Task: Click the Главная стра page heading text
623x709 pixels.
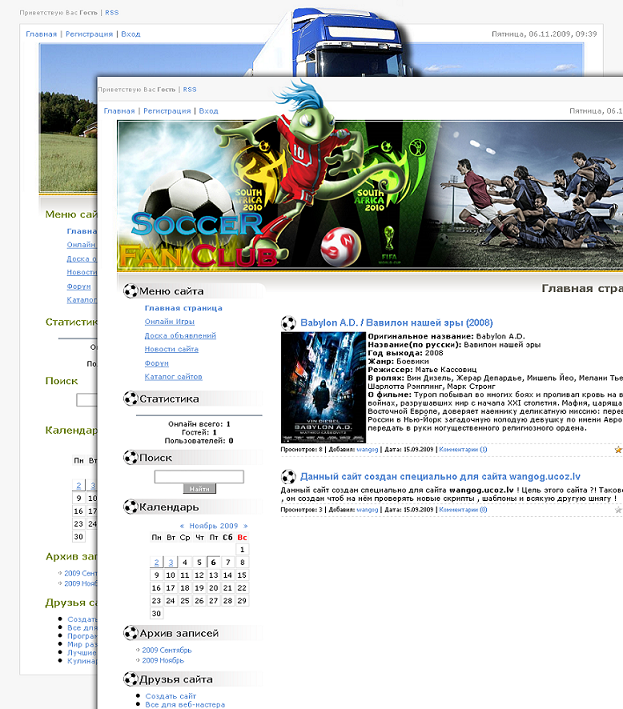Action: coord(582,288)
